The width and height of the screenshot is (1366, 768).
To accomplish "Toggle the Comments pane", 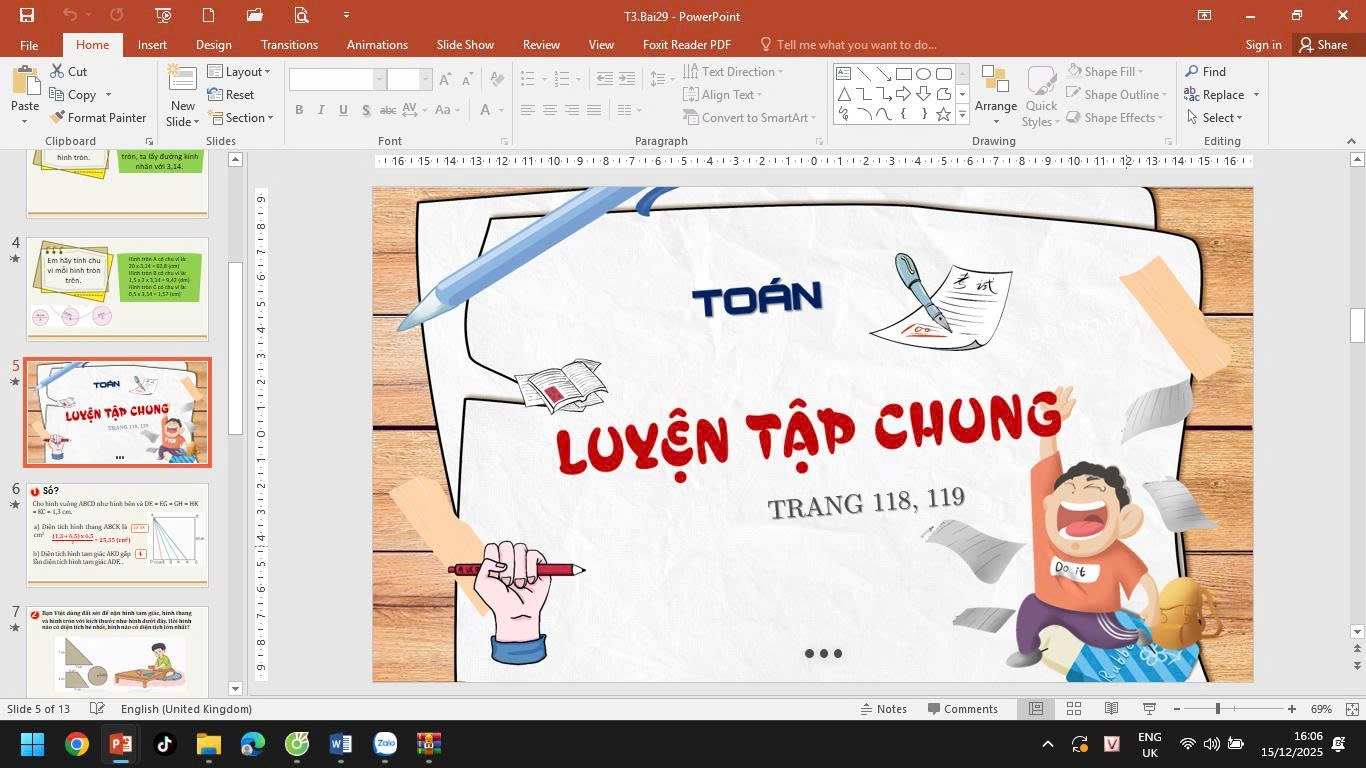I will [962, 709].
